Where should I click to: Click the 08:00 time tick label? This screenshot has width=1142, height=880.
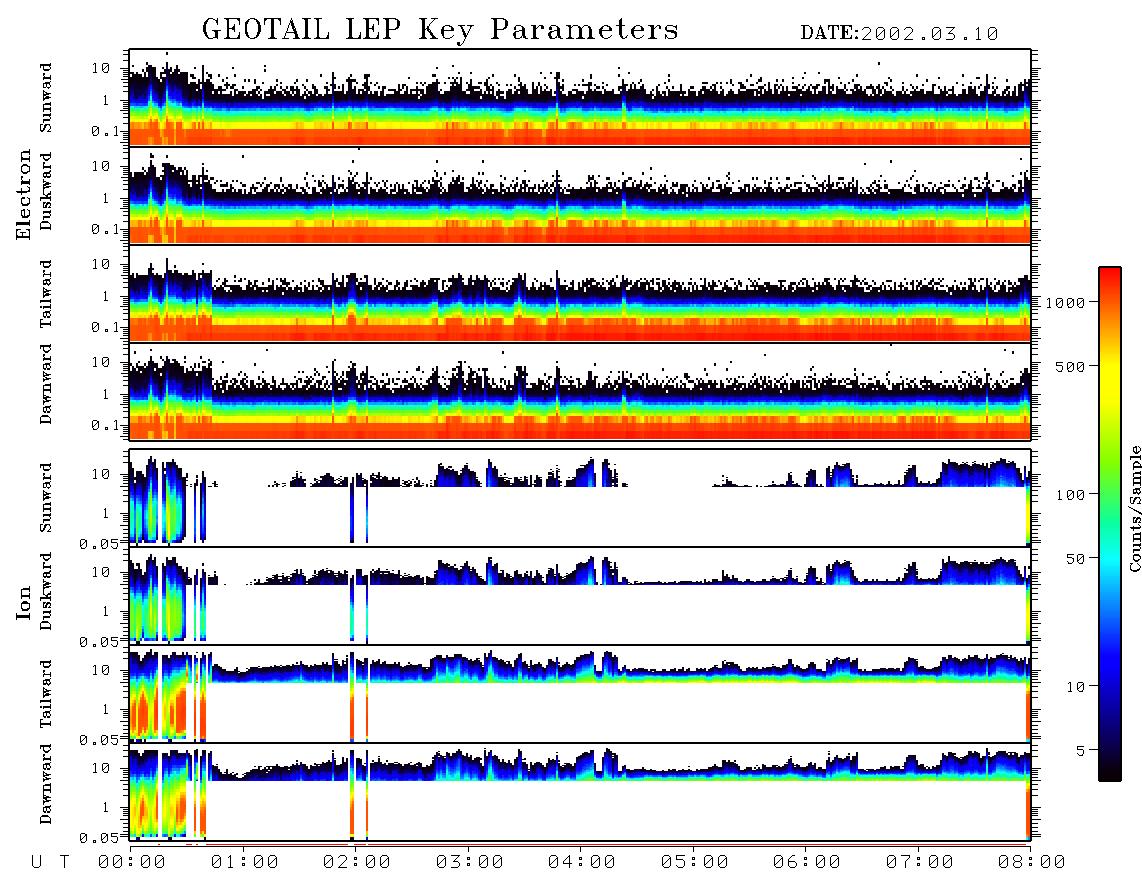(x=1032, y=863)
